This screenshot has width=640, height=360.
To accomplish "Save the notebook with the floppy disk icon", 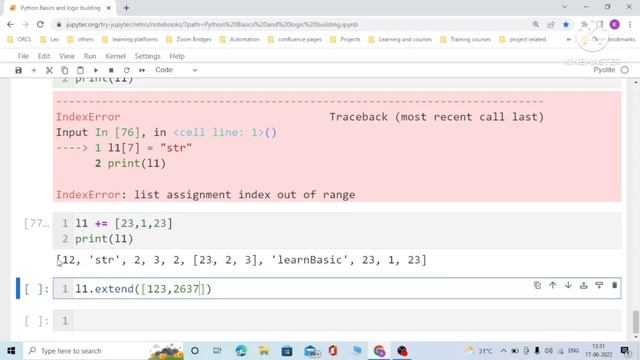I will point(18,70).
